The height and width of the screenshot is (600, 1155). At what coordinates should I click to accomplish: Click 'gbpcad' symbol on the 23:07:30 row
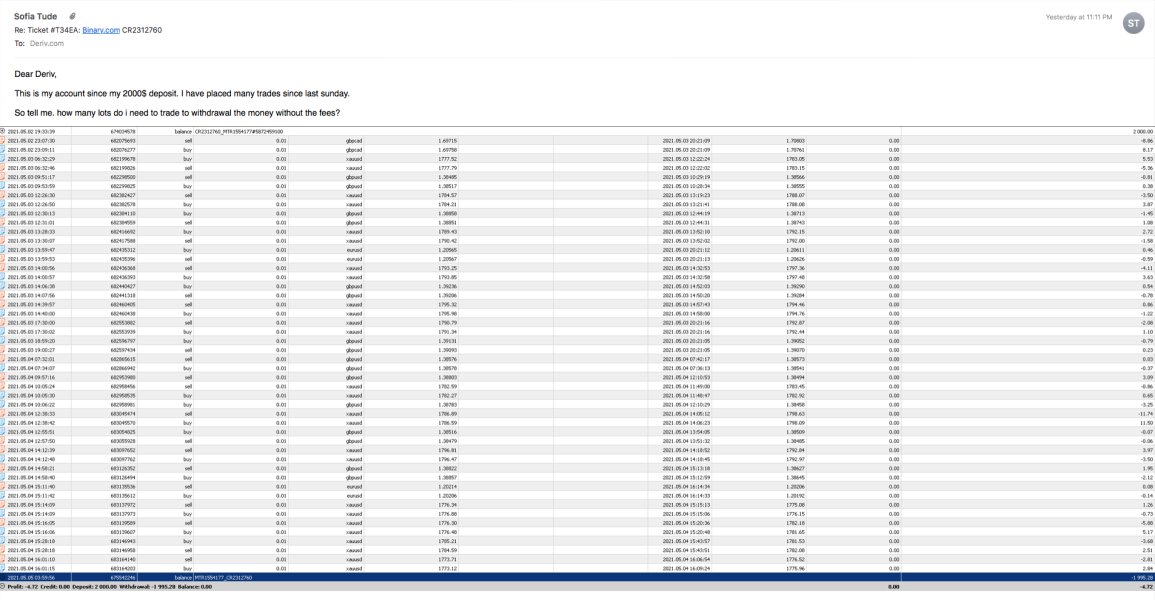[x=354, y=141]
